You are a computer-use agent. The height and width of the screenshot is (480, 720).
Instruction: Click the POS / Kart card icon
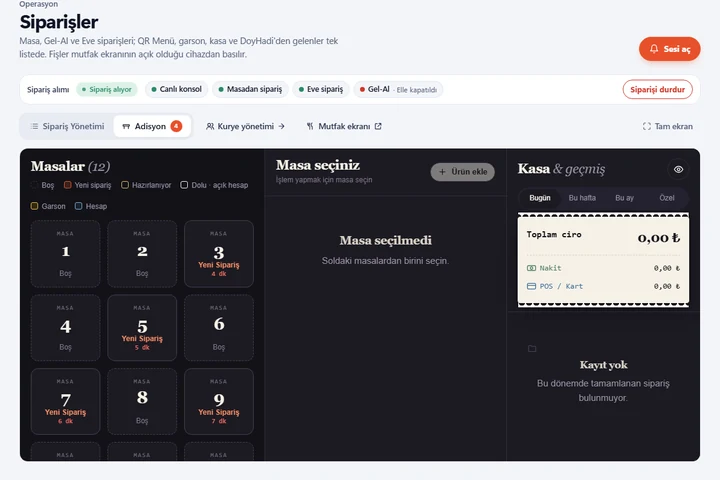[x=531, y=286]
